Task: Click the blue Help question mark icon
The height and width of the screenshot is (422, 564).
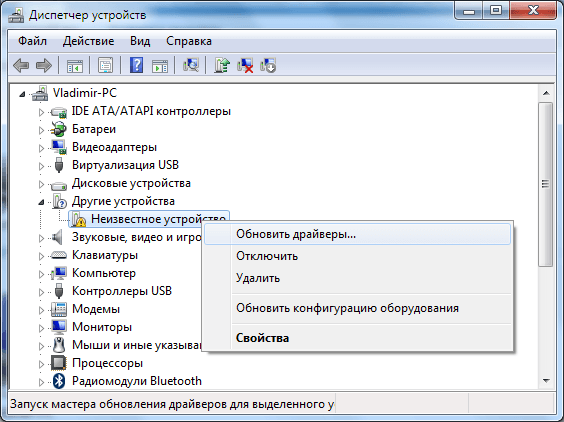Action: tap(136, 65)
